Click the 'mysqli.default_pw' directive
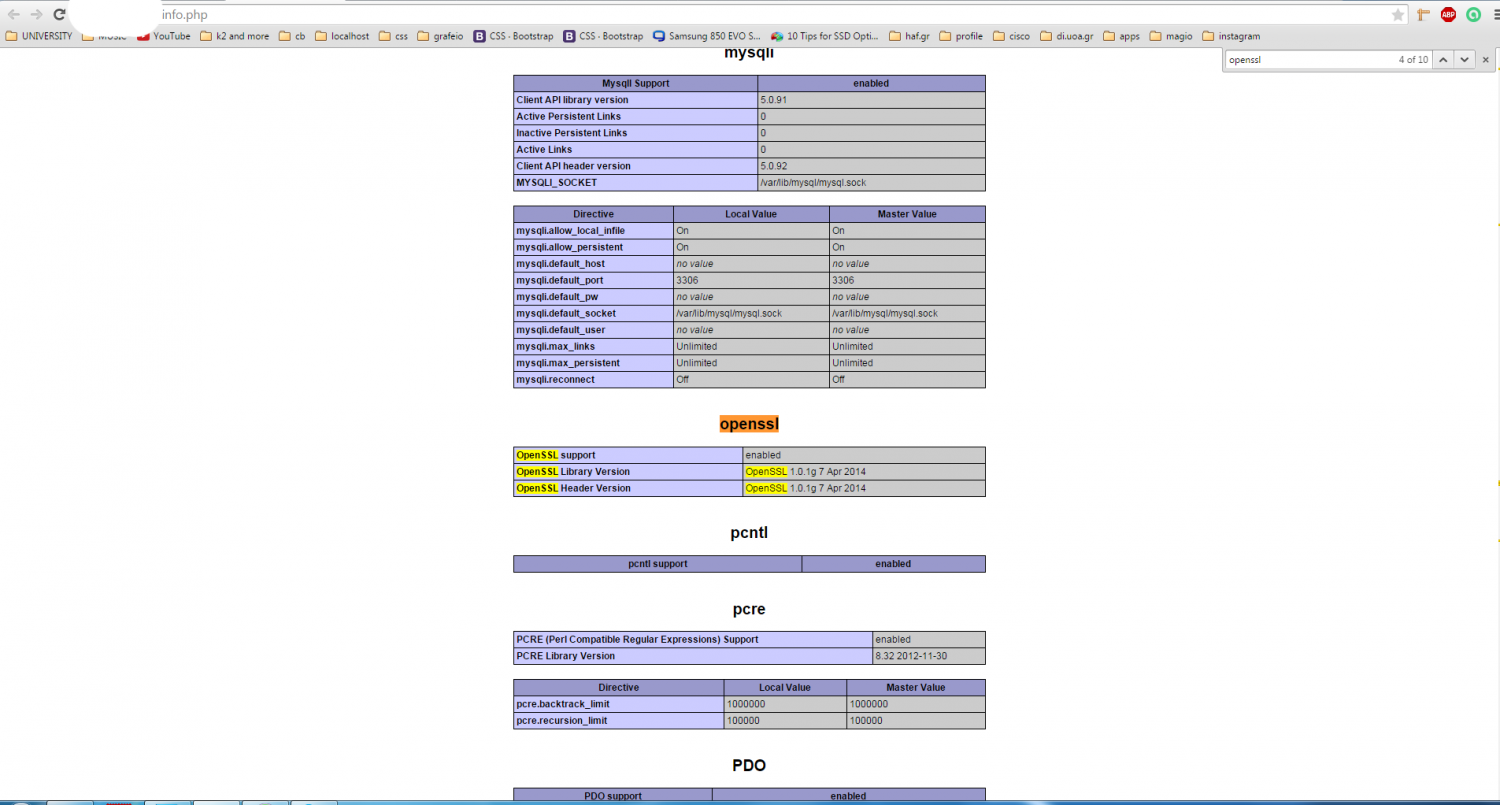 point(593,297)
